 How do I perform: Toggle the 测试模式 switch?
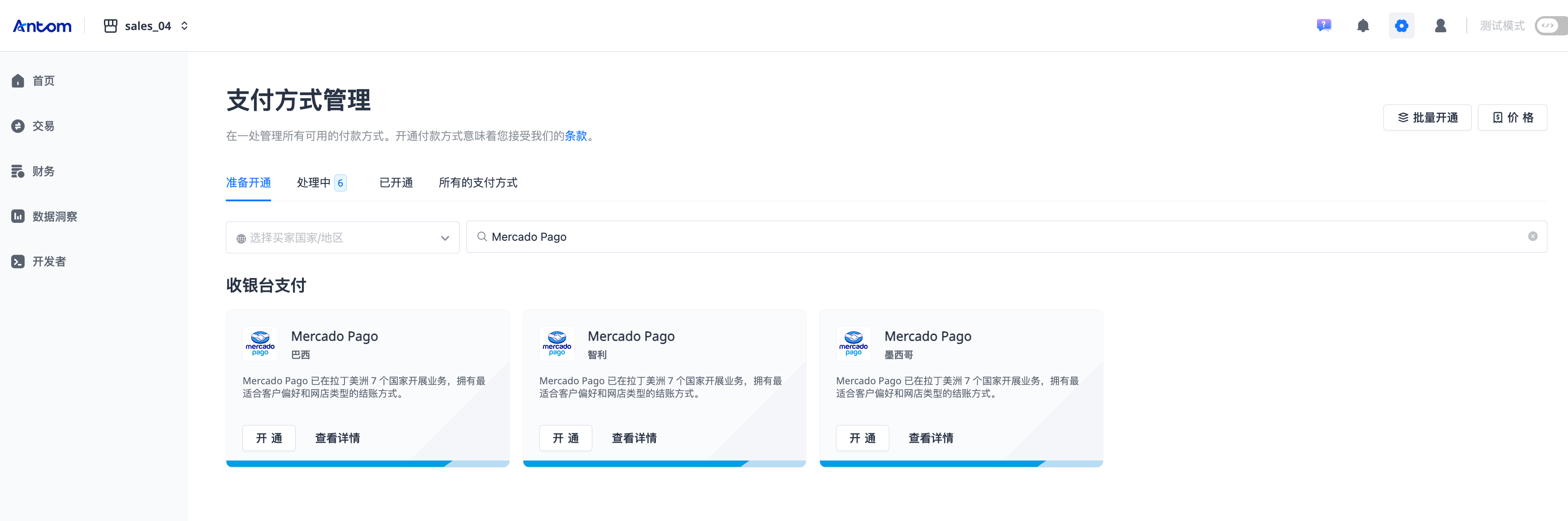pos(1551,26)
